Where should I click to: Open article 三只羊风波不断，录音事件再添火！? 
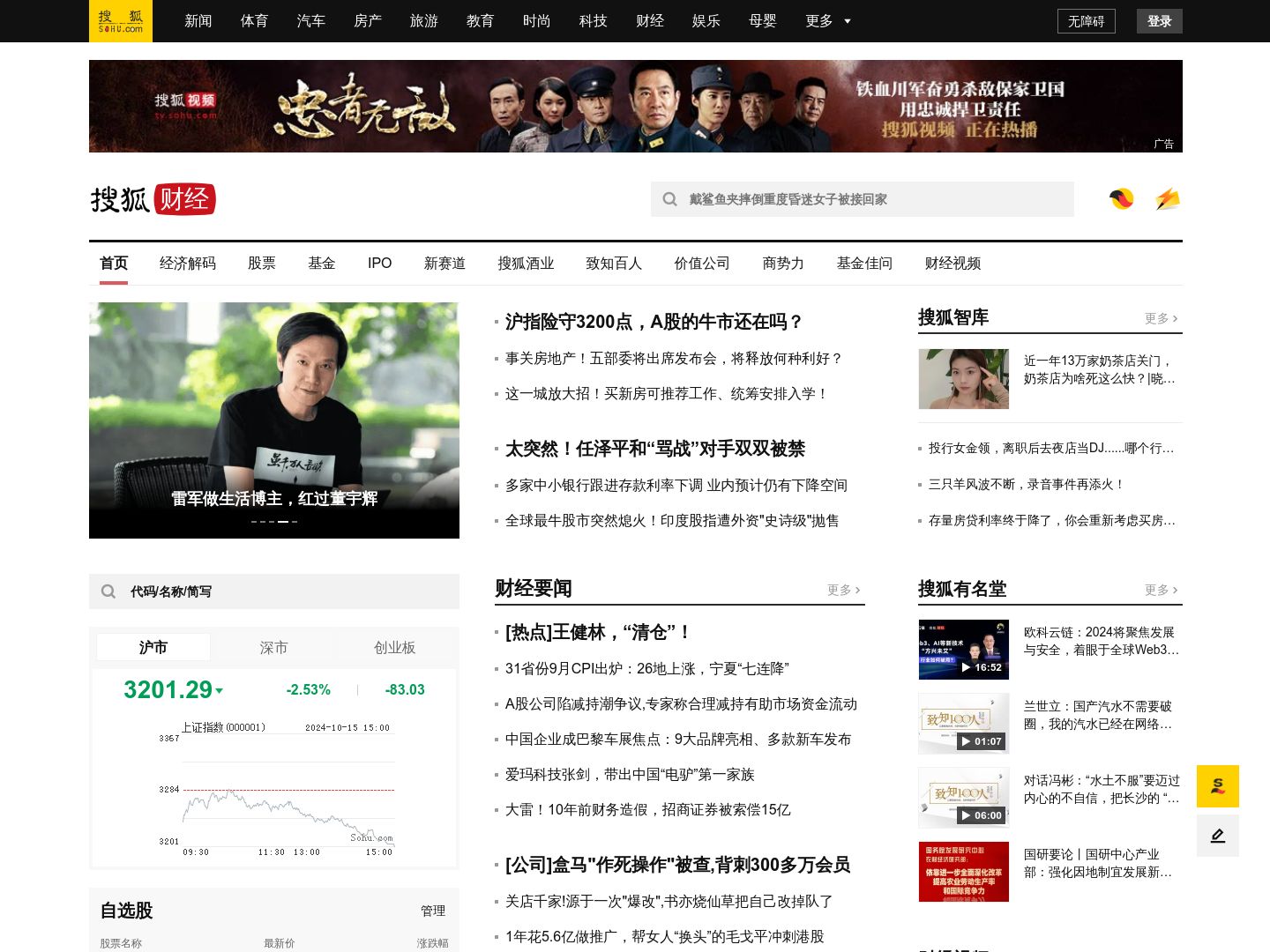tap(1027, 485)
